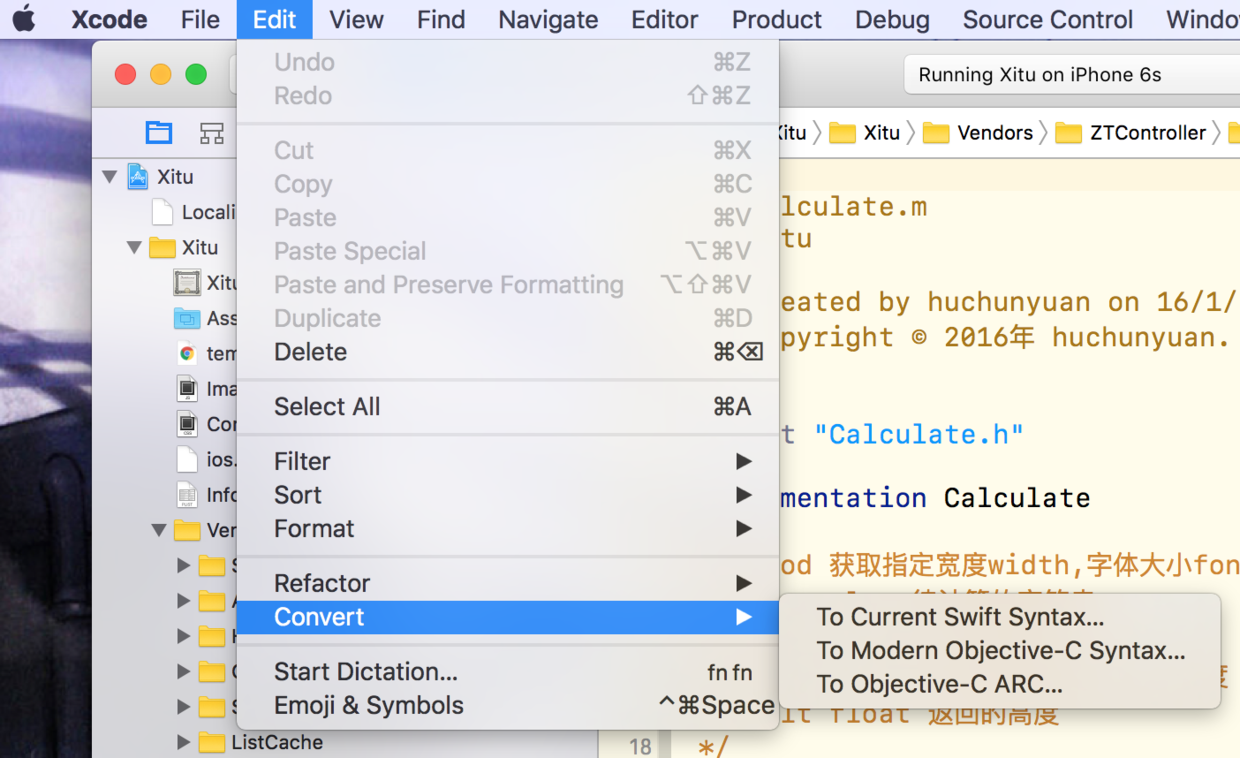Expand the ListCache folder
Image resolution: width=1240 pixels, height=758 pixels.
click(183, 742)
